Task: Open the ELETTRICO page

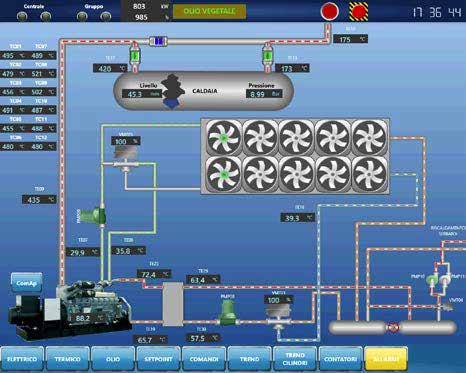Action: coord(22,359)
